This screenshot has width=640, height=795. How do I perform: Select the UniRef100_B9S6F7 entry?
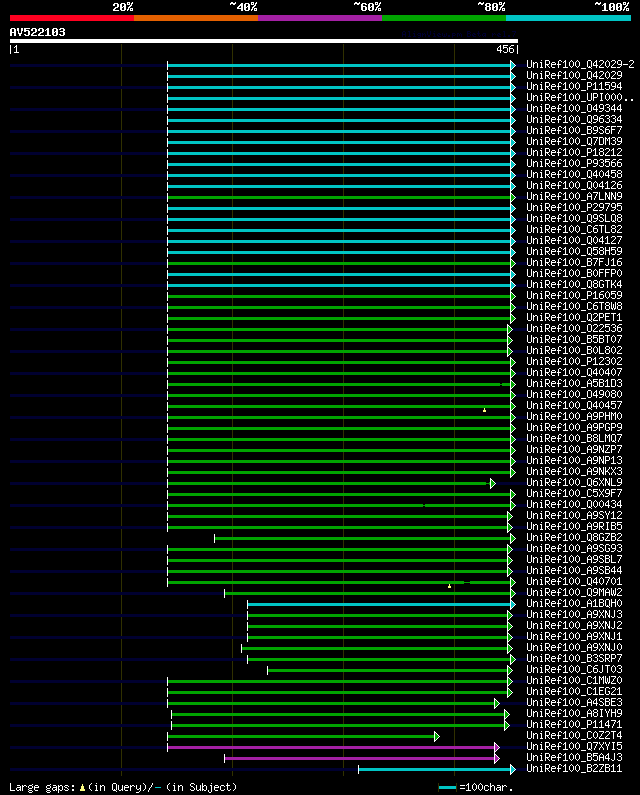tap(574, 131)
